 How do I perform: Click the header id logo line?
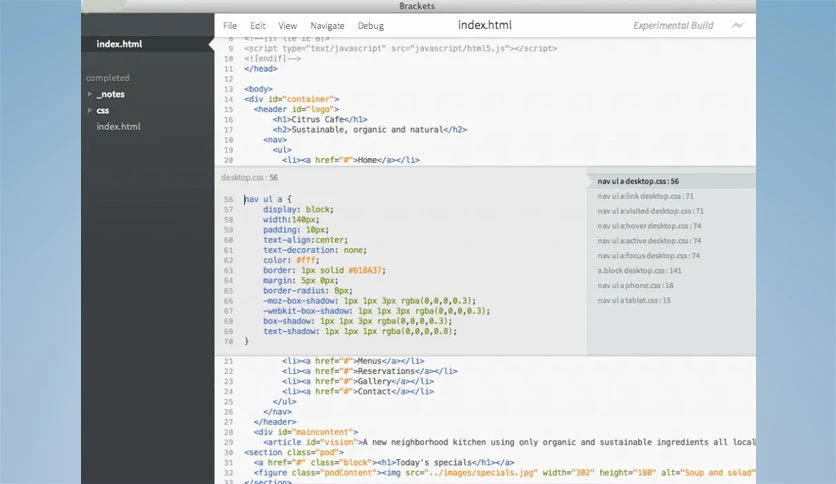tap(296, 109)
